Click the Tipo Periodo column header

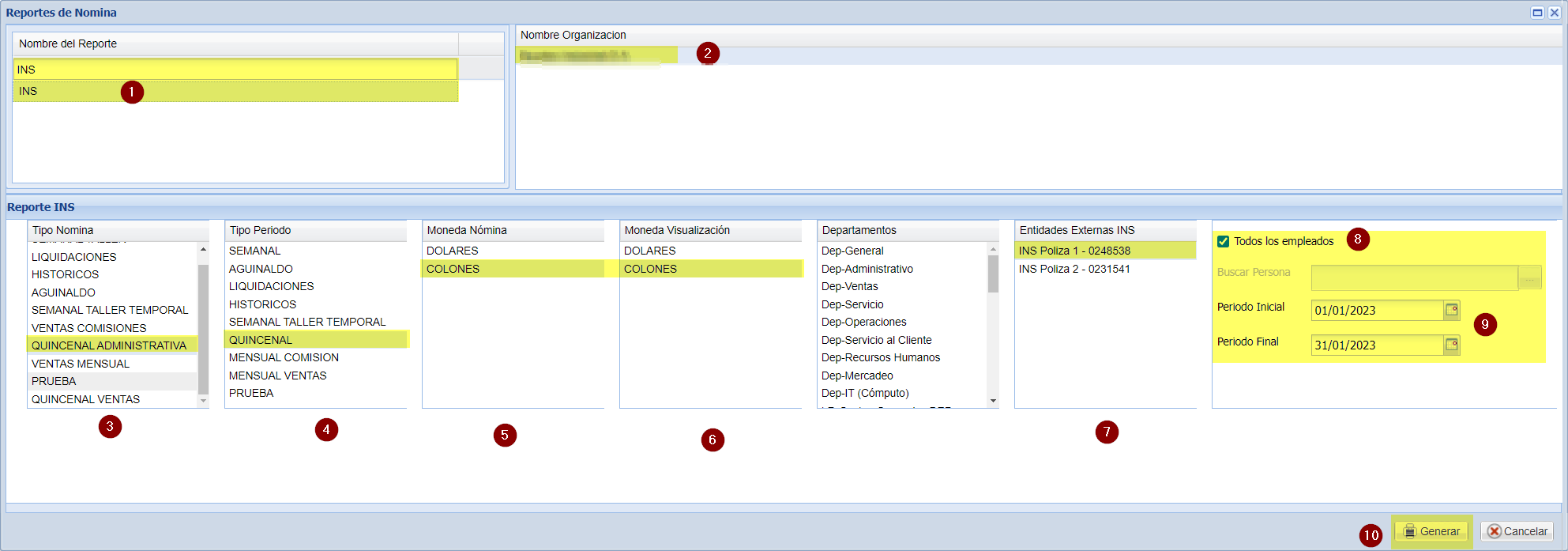click(316, 230)
